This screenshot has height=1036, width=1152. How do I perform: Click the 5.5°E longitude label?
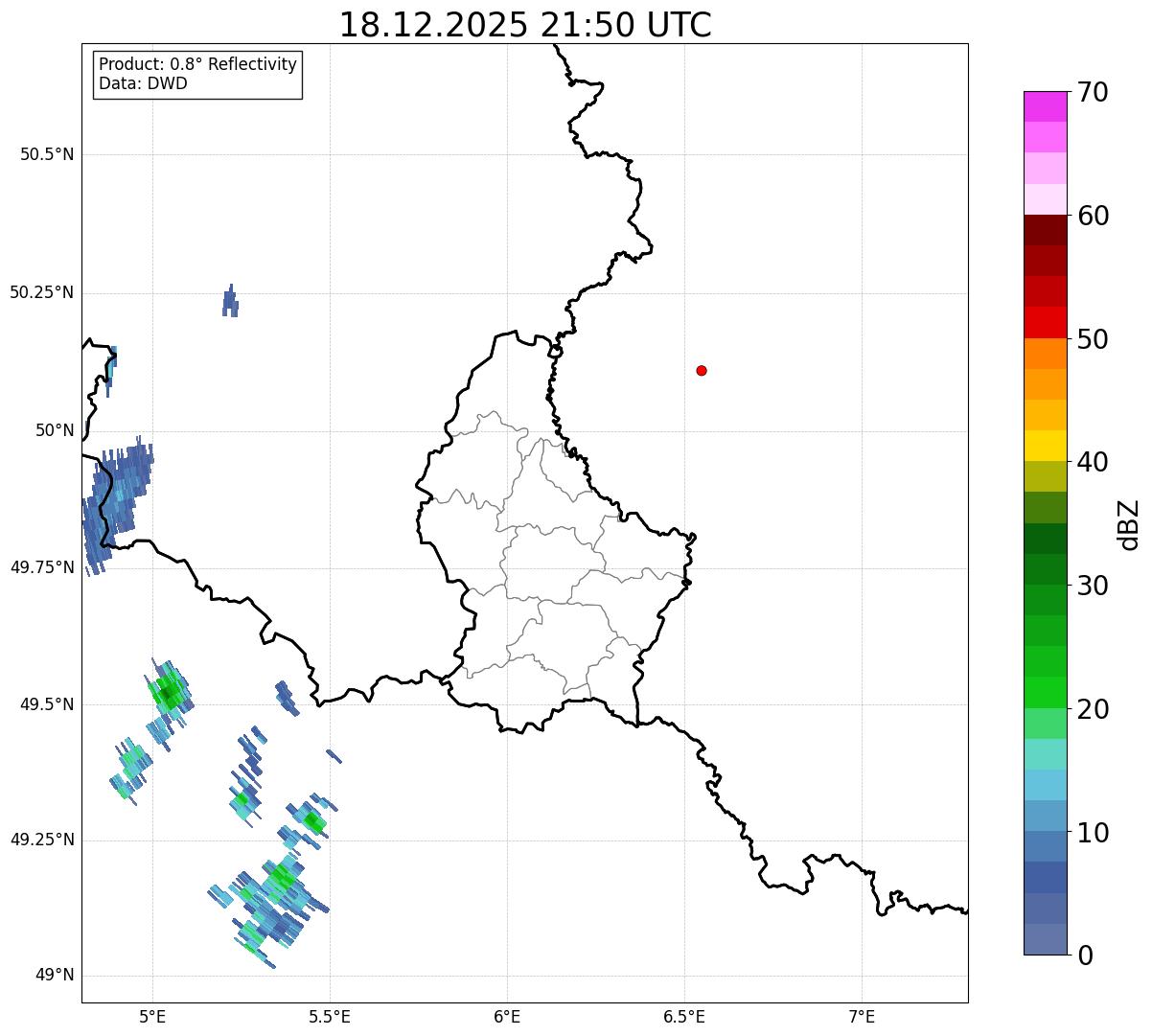[x=330, y=1017]
